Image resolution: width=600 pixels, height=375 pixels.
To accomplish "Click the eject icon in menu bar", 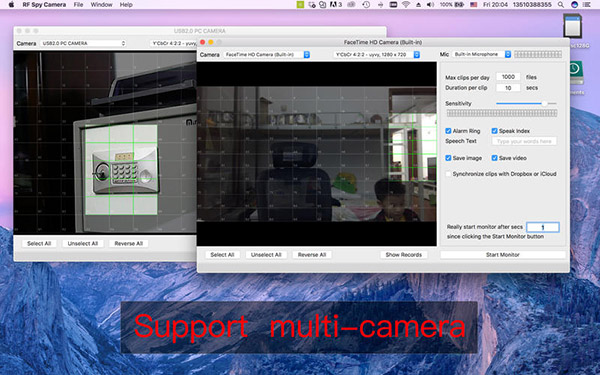I will click(x=418, y=5).
